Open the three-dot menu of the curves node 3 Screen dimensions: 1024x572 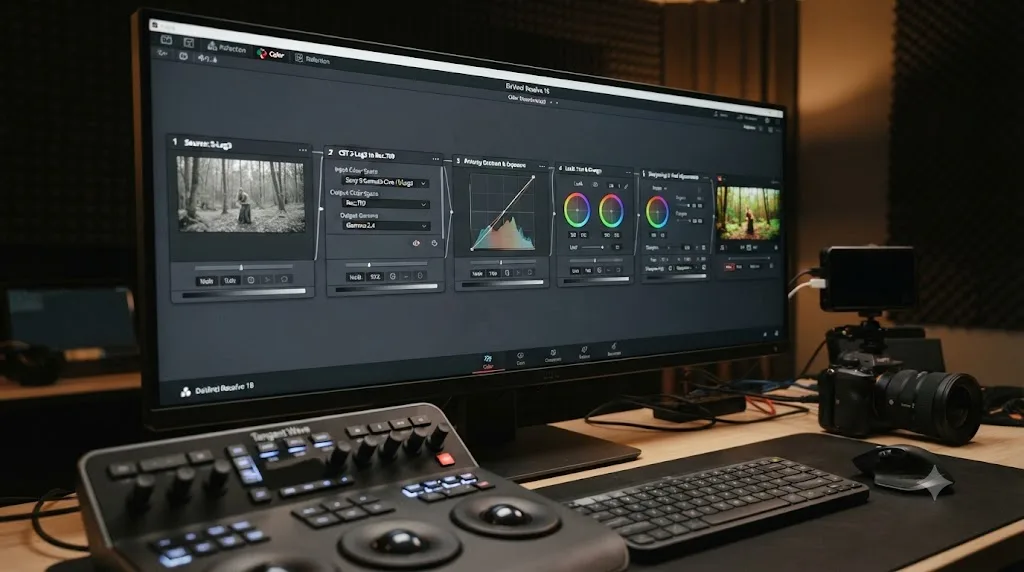point(541,166)
